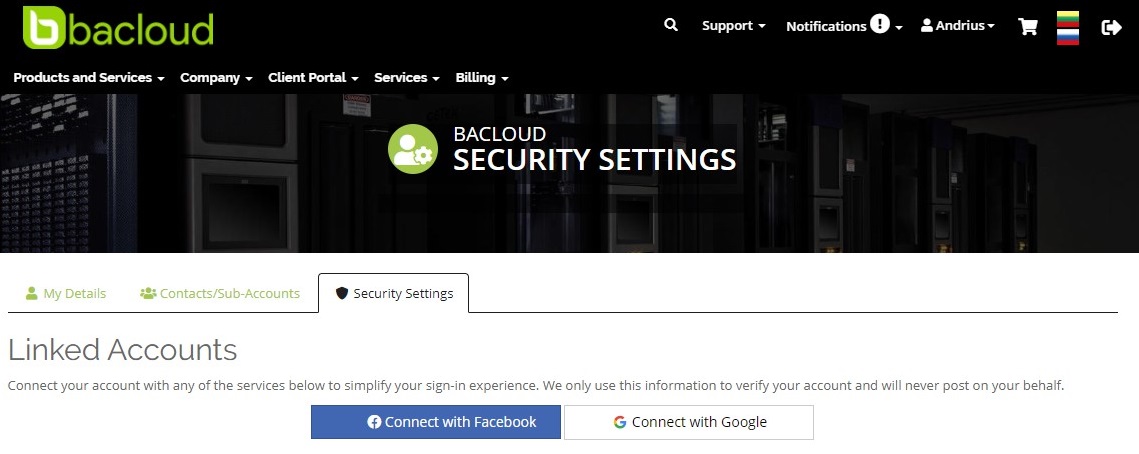
Task: Open the Billing menu
Action: [x=482, y=78]
